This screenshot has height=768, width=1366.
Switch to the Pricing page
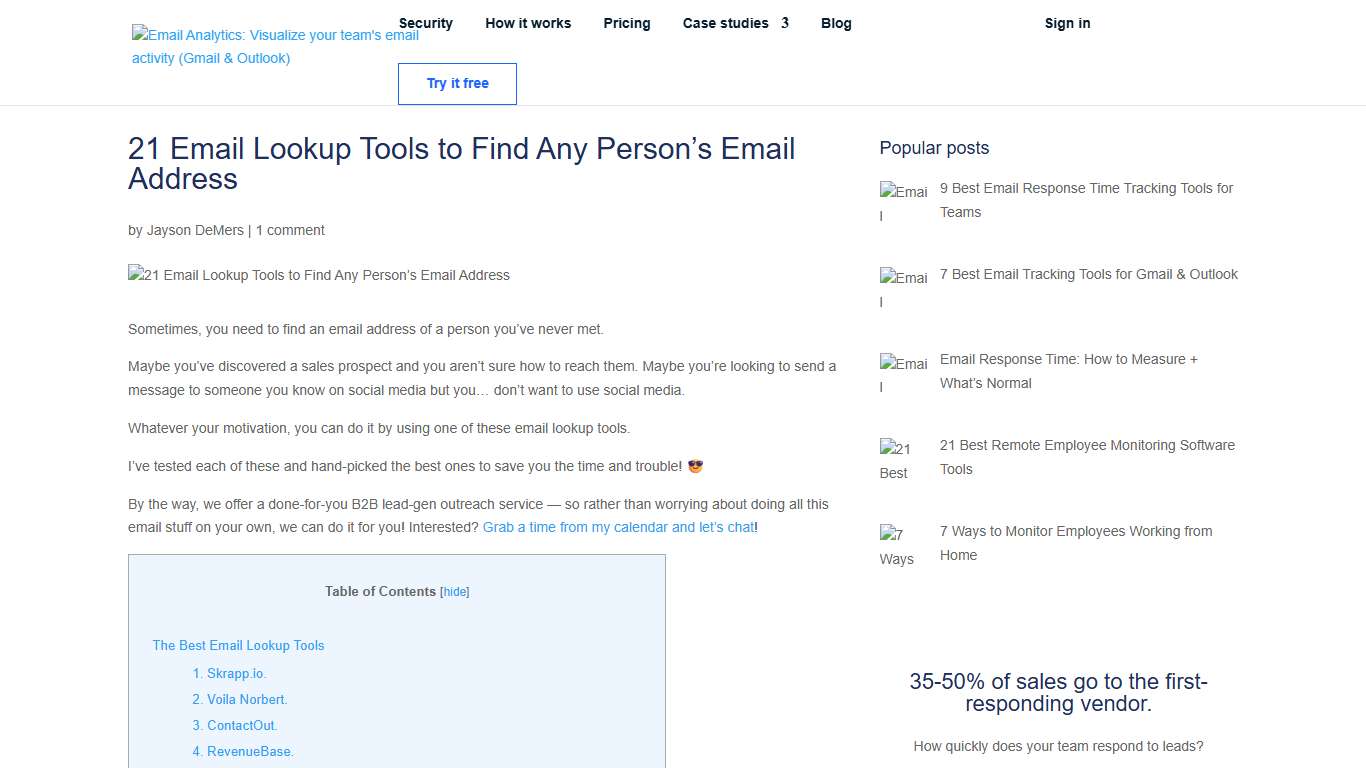tap(627, 23)
